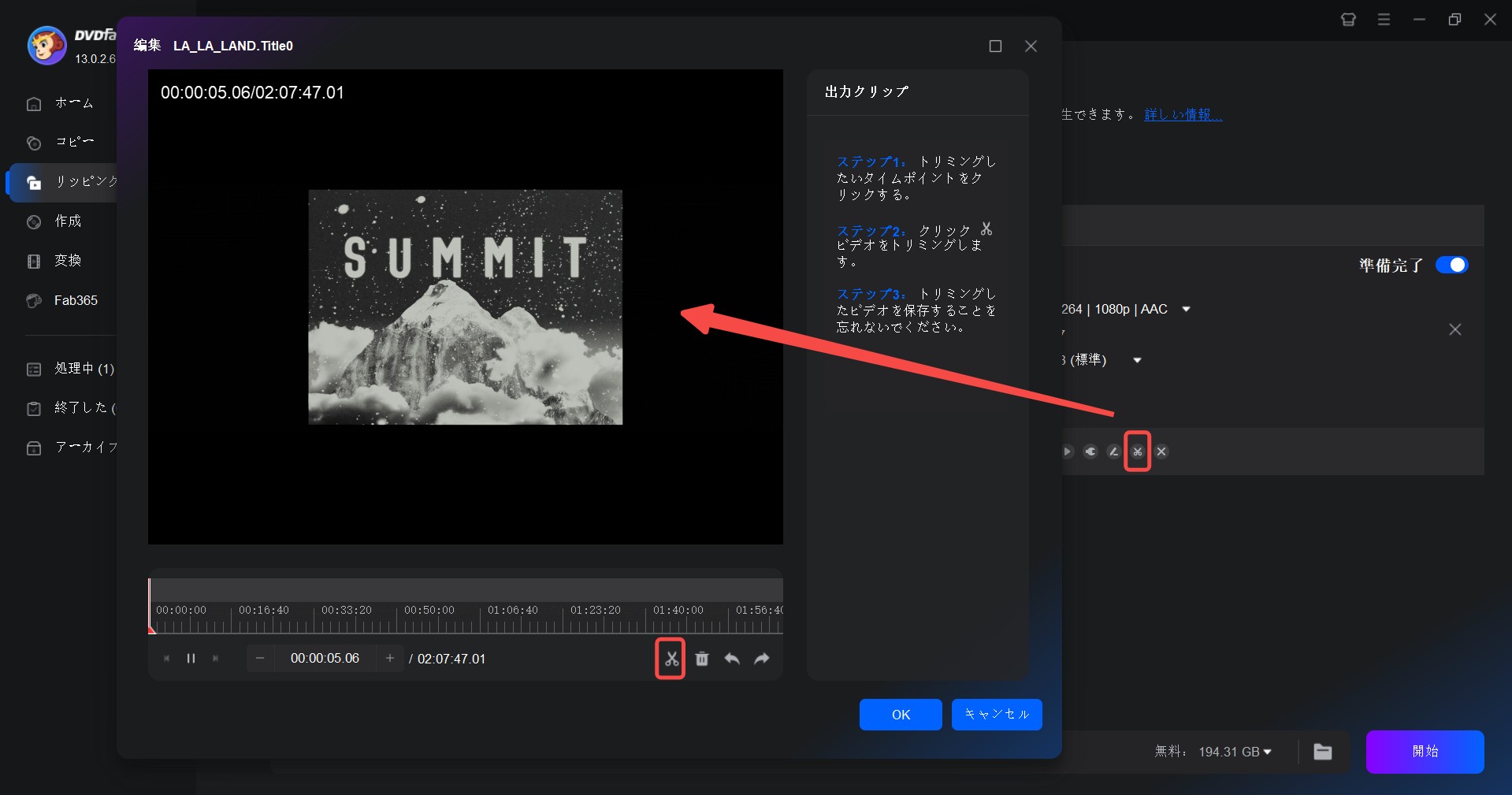The image size is (1512, 795).
Task: Confirm edits with the OK button
Action: [901, 715]
